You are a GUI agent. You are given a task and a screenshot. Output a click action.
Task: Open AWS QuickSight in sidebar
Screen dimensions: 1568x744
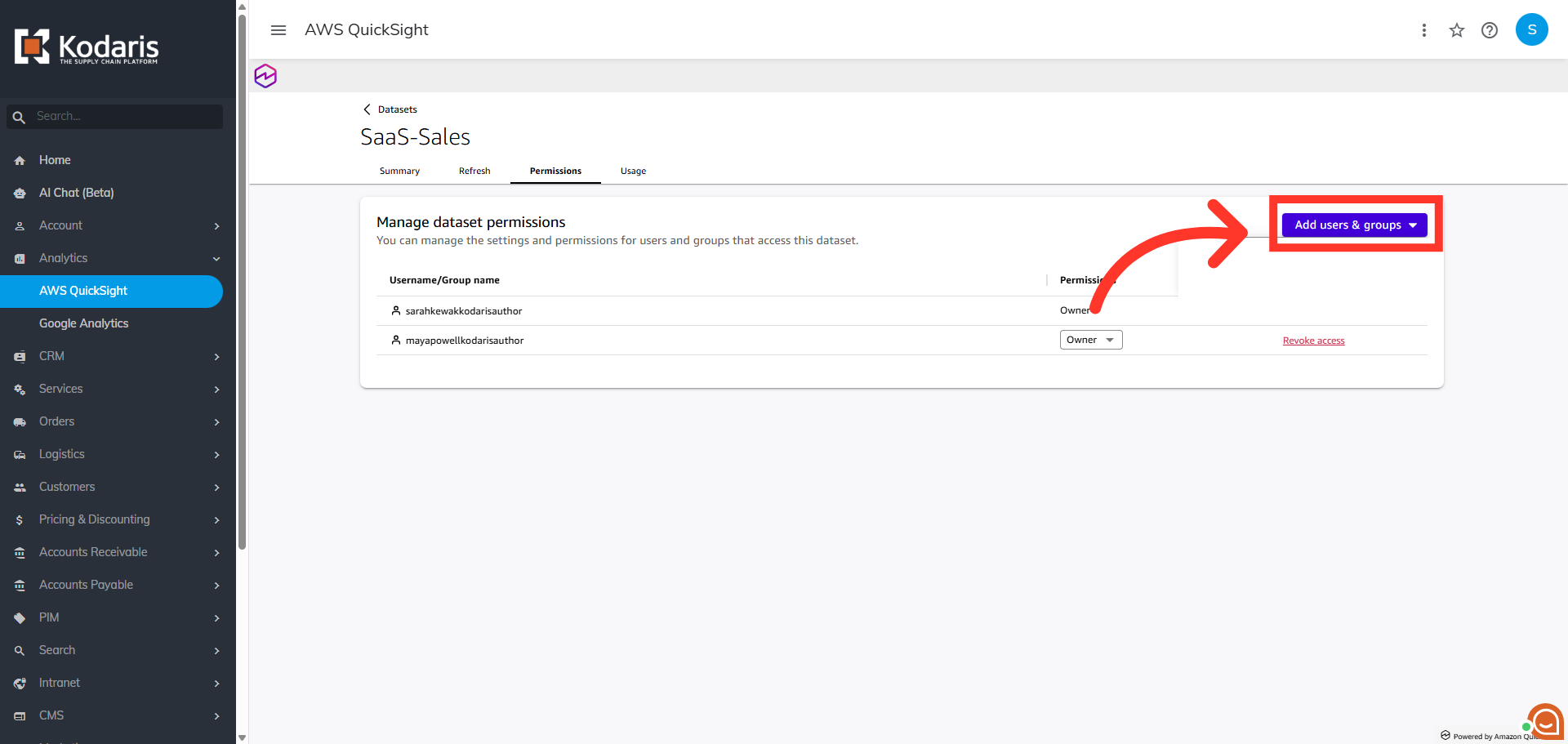pyautogui.click(x=111, y=292)
